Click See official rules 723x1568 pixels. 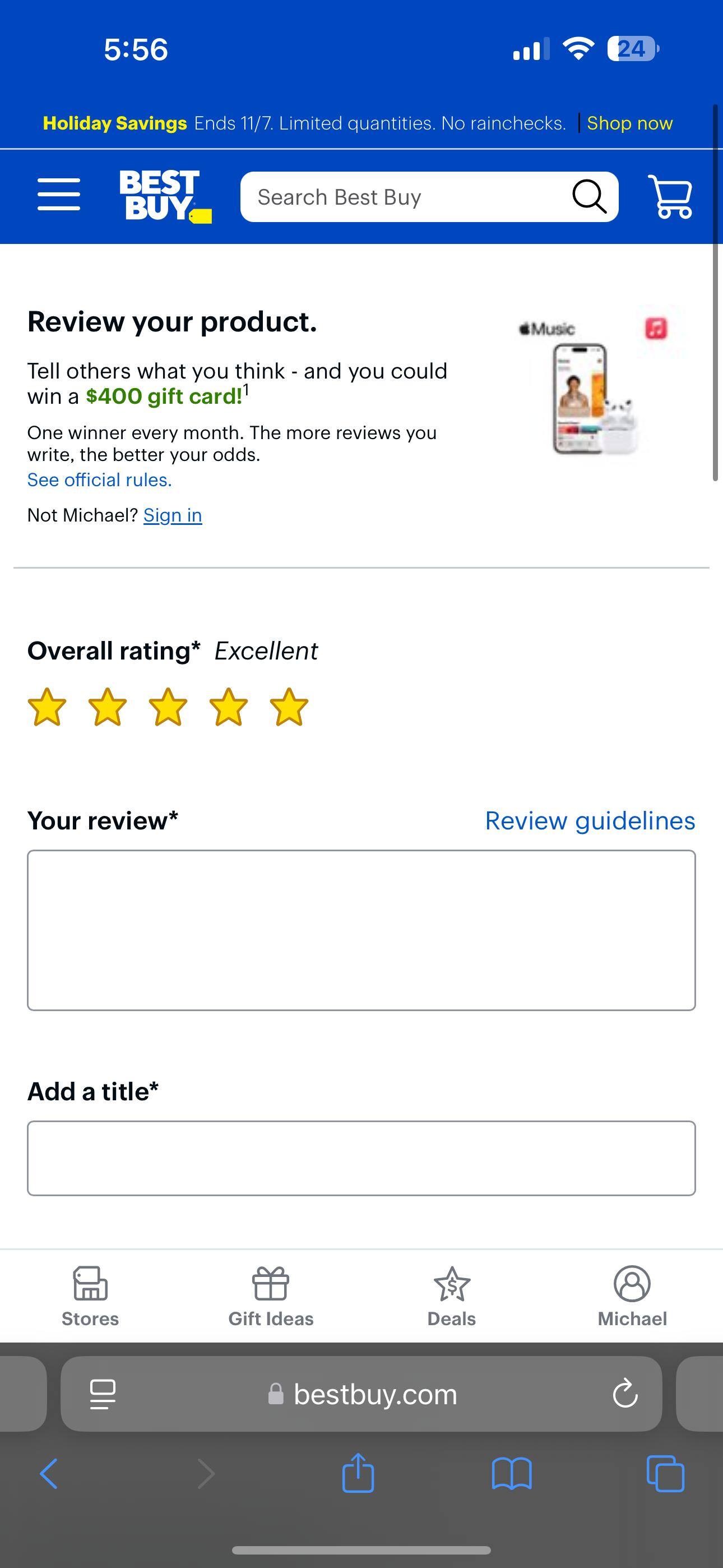coord(99,479)
